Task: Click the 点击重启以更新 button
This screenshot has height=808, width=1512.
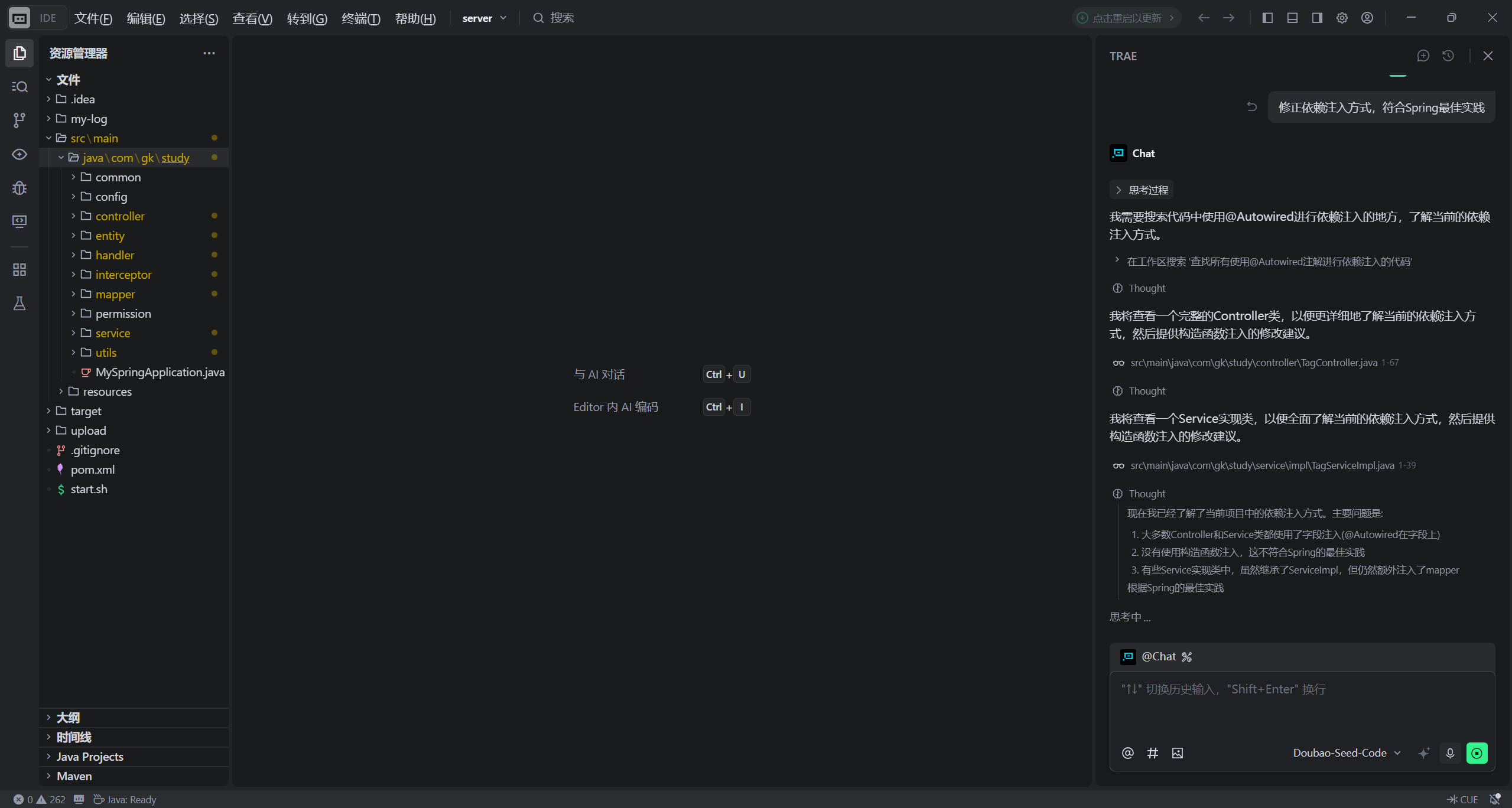Action: 1126,18
